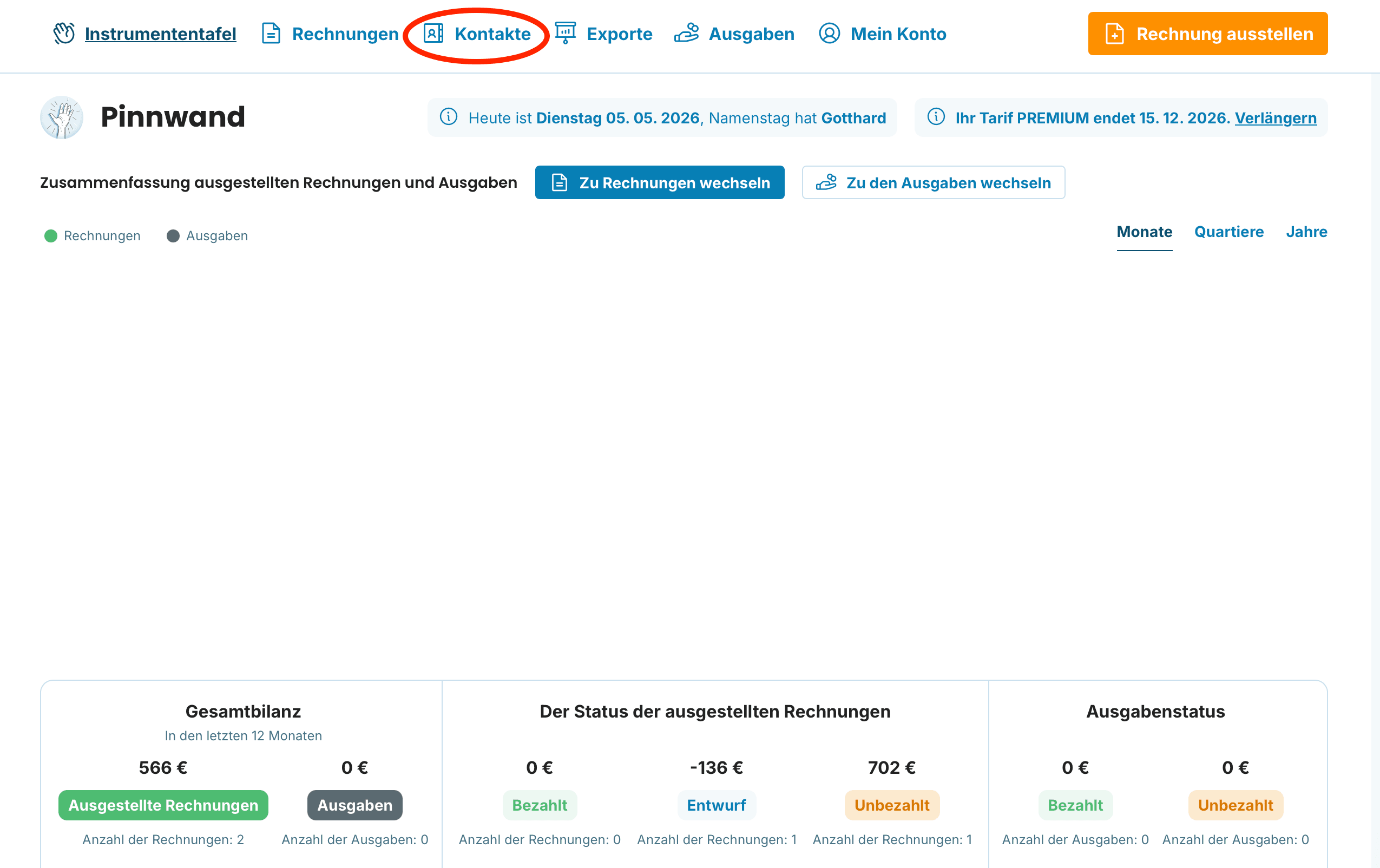
Task: Click the '566 €' total value
Action: click(x=163, y=768)
